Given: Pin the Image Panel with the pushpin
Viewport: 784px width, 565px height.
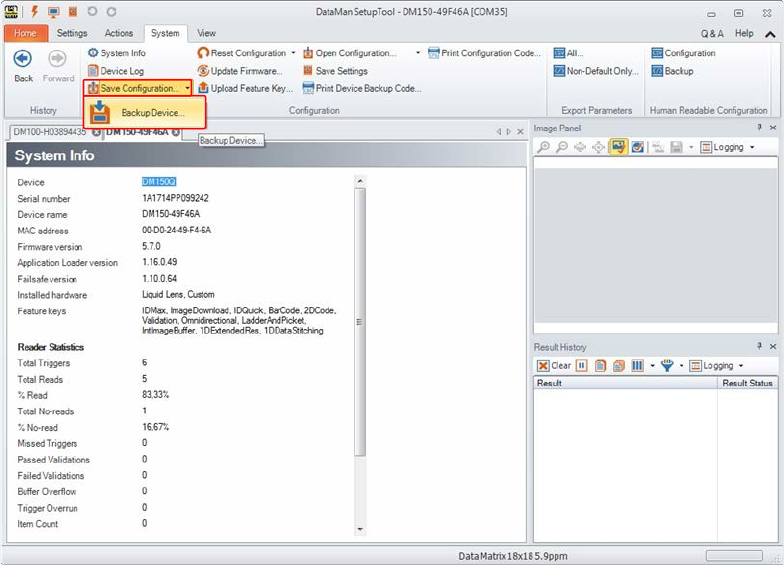Looking at the screenshot, I should (759, 129).
